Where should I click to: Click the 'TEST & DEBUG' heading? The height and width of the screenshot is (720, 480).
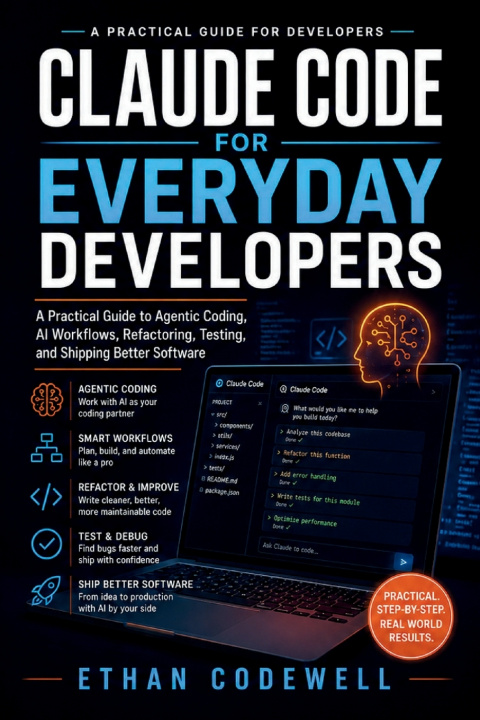click(113, 536)
